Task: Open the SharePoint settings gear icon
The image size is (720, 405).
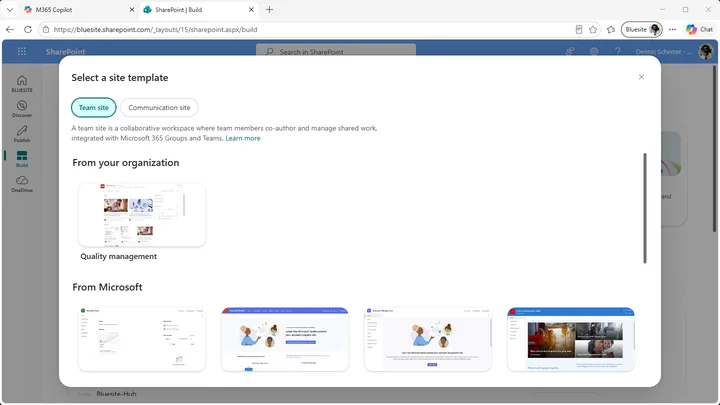Action: point(594,51)
